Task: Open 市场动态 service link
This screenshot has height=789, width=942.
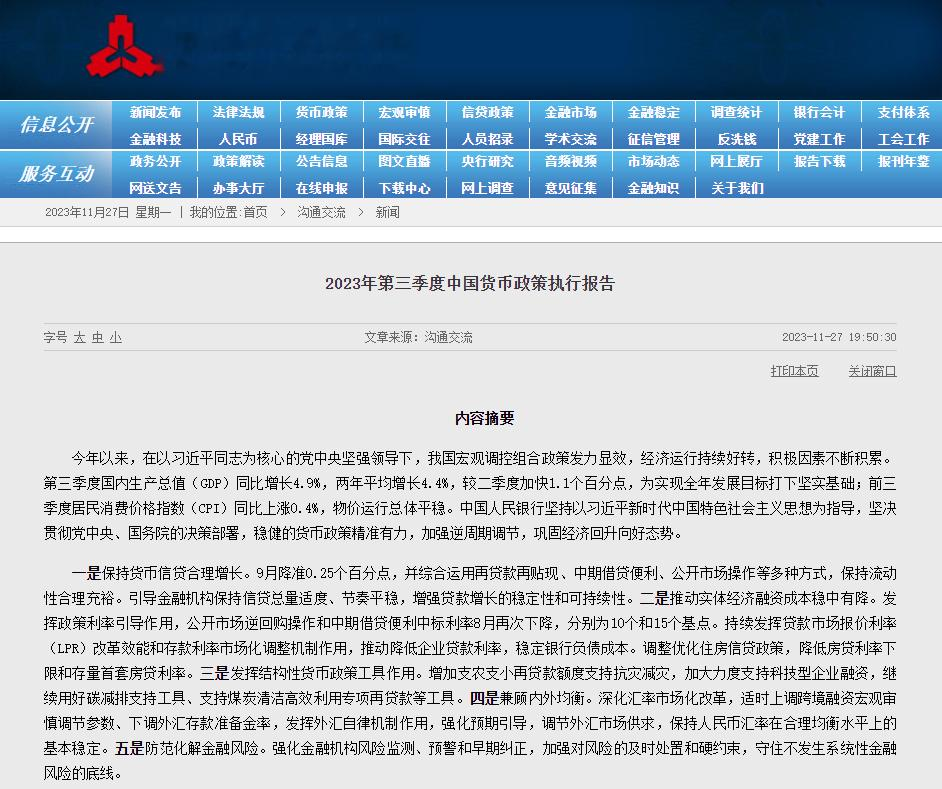Action: pos(653,161)
